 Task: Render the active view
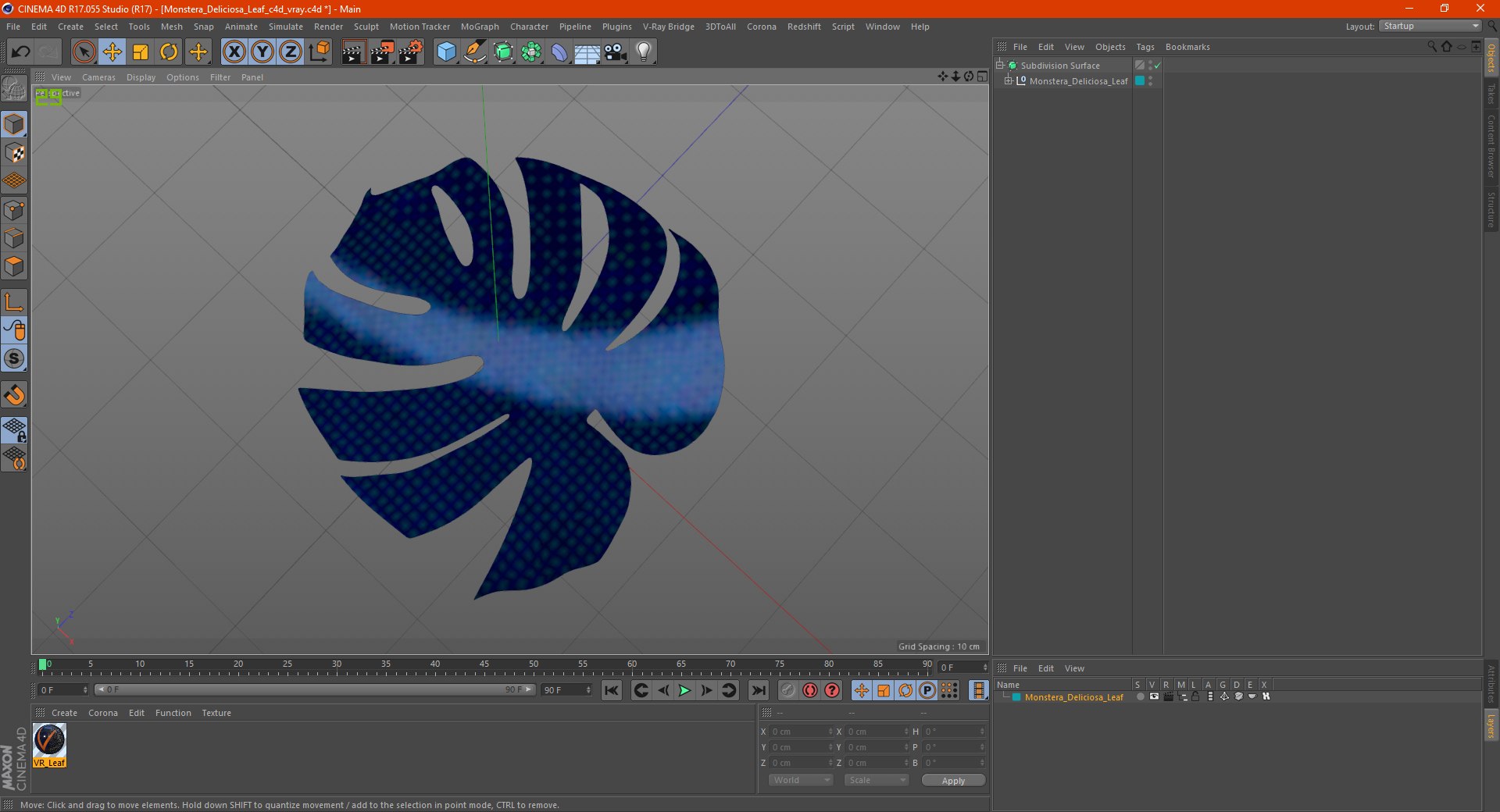click(353, 52)
